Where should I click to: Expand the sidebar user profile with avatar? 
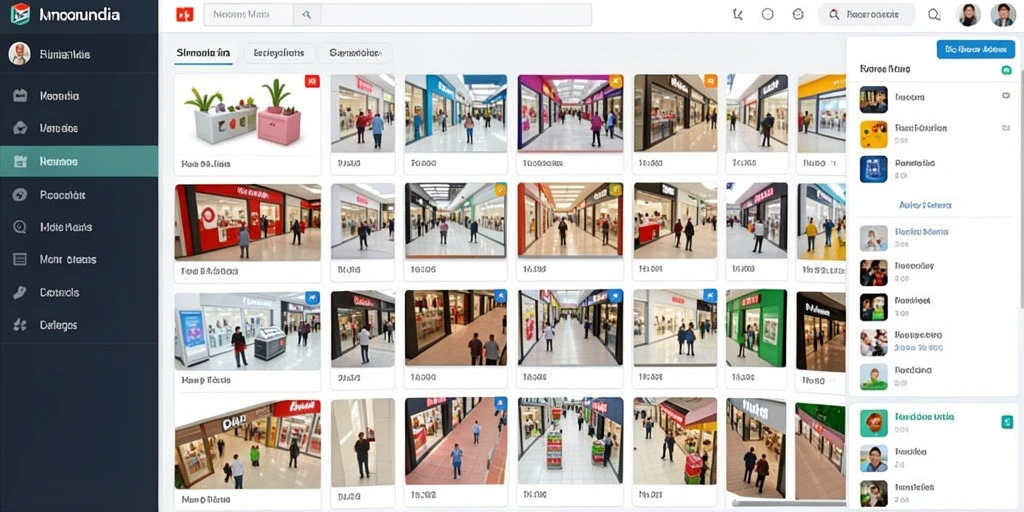(x=79, y=54)
